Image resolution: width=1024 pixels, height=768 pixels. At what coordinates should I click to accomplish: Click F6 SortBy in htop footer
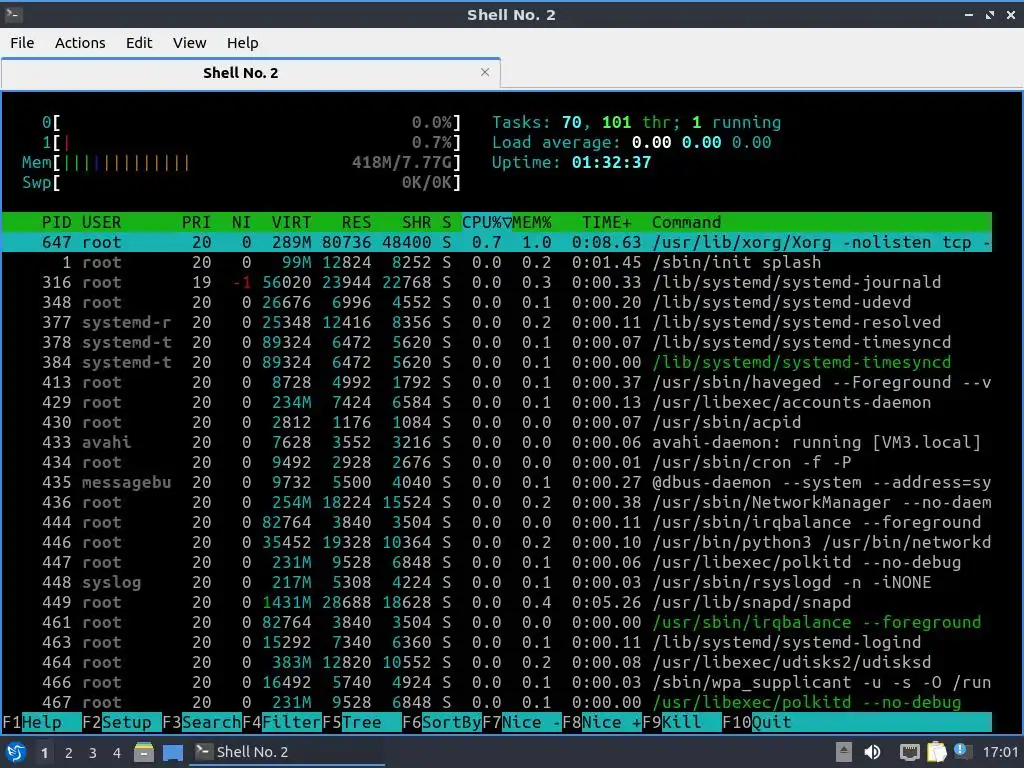(441, 722)
